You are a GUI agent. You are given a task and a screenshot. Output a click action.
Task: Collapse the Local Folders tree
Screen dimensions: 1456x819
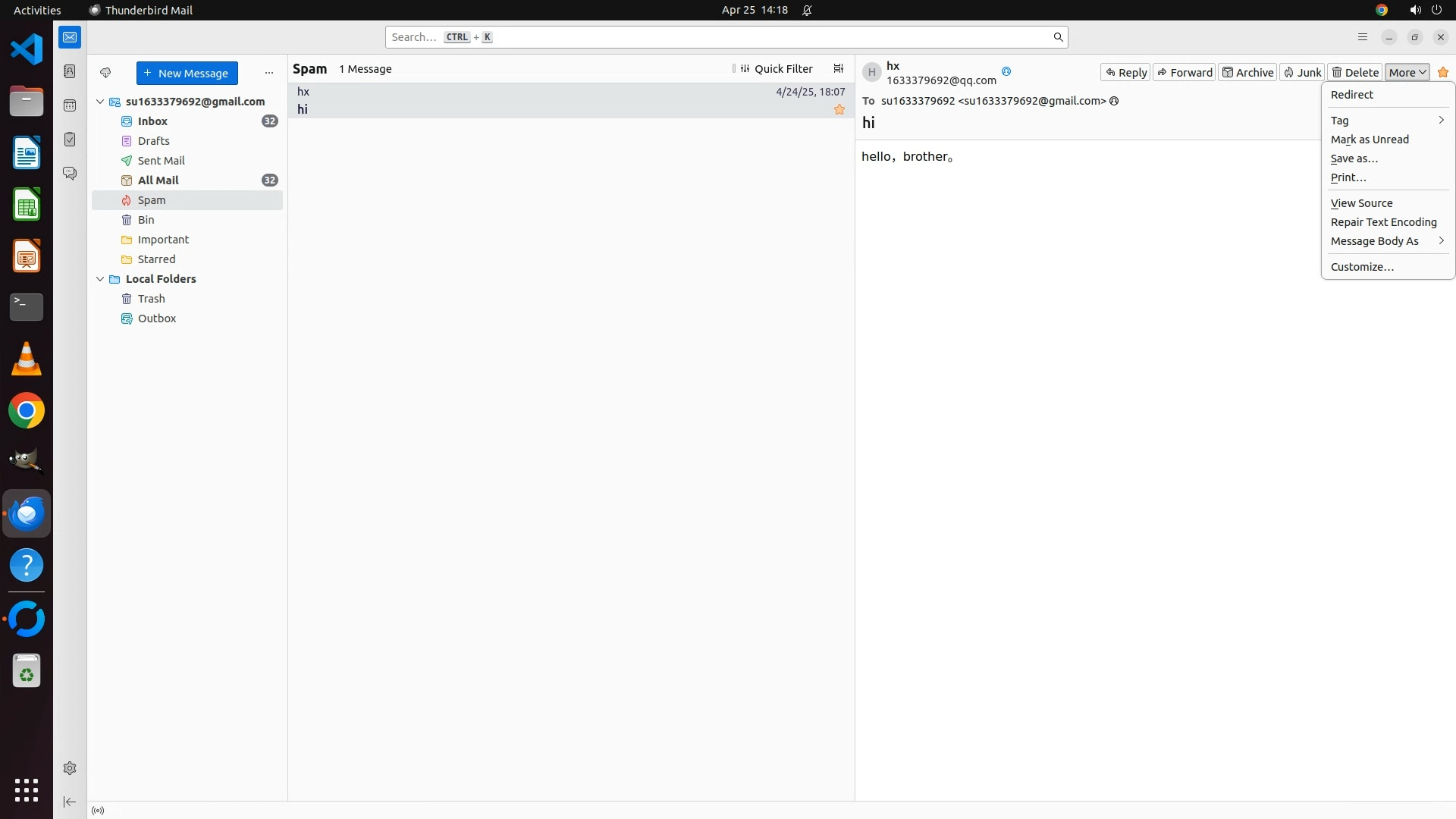[x=100, y=279]
